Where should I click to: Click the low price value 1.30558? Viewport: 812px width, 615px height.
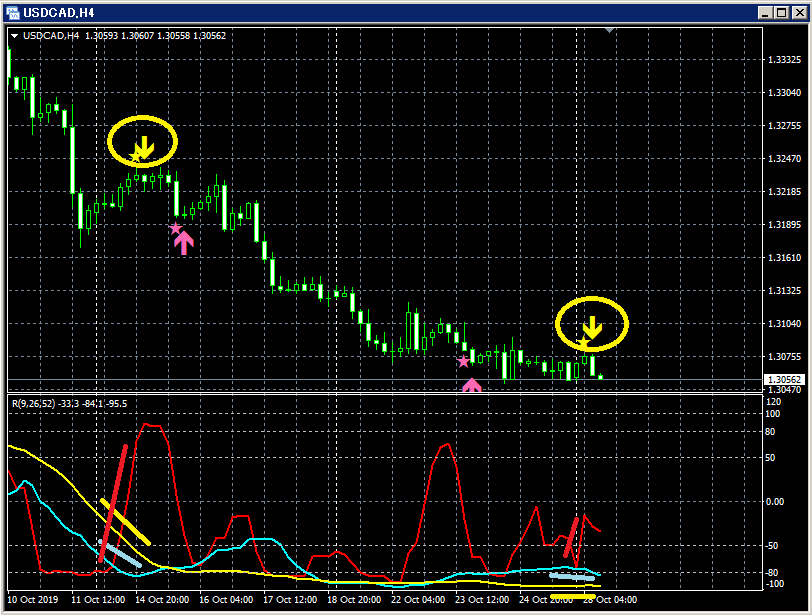173,36
